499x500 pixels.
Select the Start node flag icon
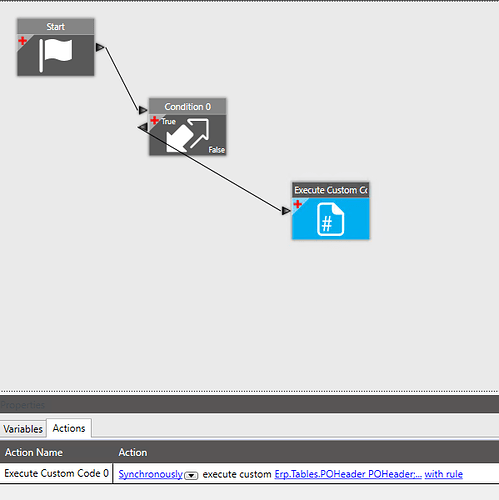pos(55,55)
